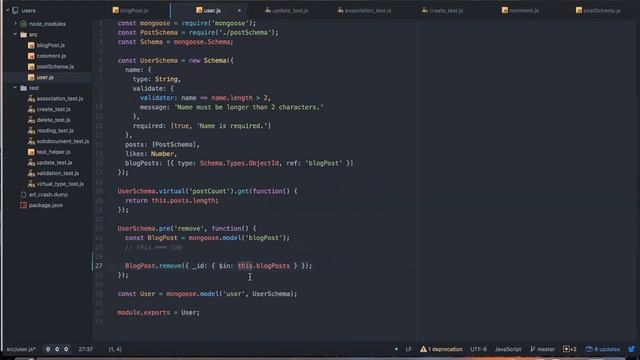Change UTF-8 file encoding
This screenshot has height=360, width=640.
pos(478,349)
